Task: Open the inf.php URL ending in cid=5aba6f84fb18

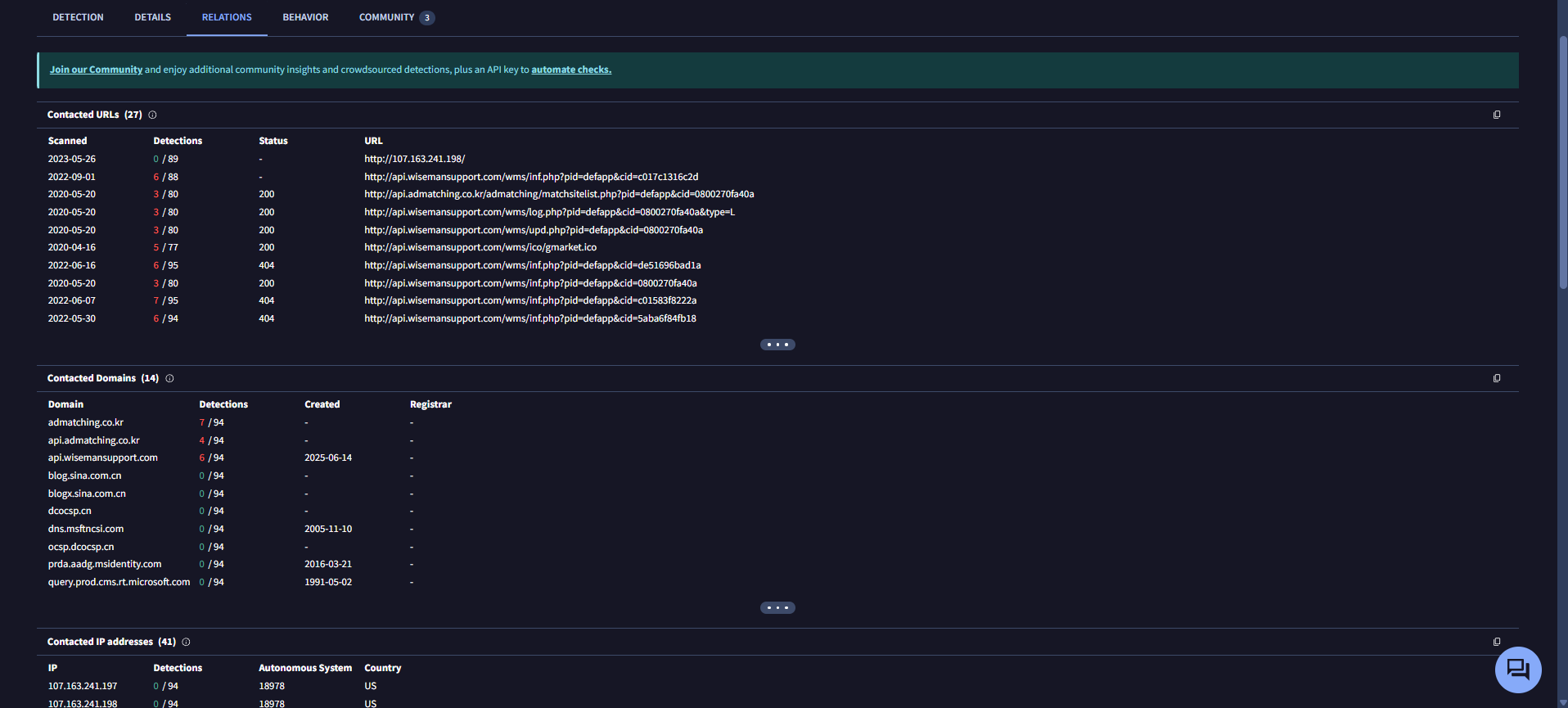Action: [x=530, y=318]
